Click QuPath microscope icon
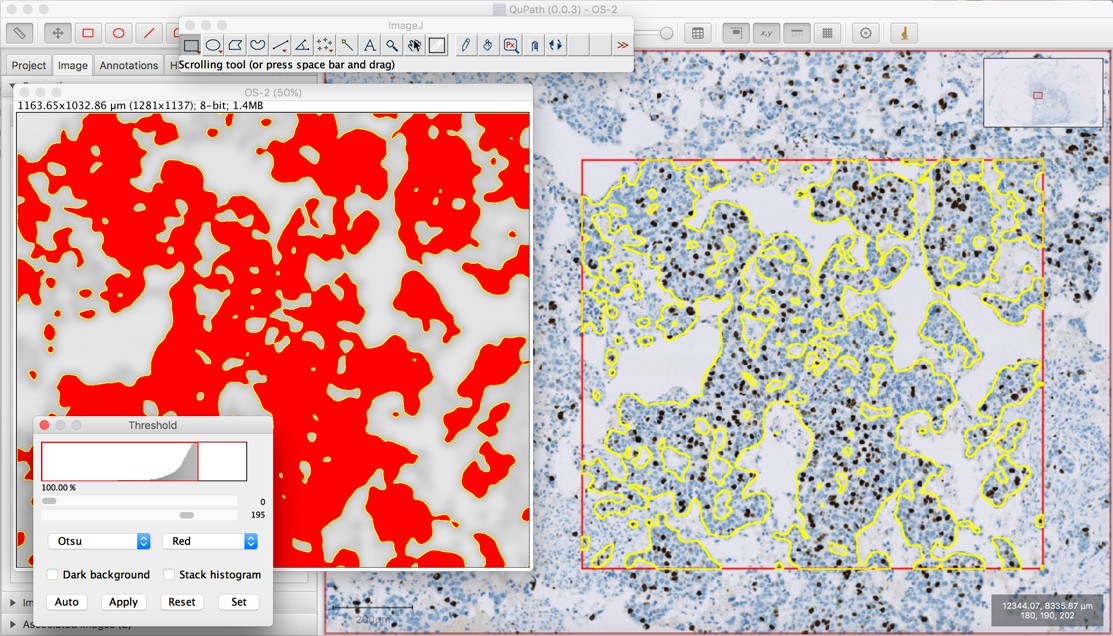The height and width of the screenshot is (636, 1113). [904, 33]
